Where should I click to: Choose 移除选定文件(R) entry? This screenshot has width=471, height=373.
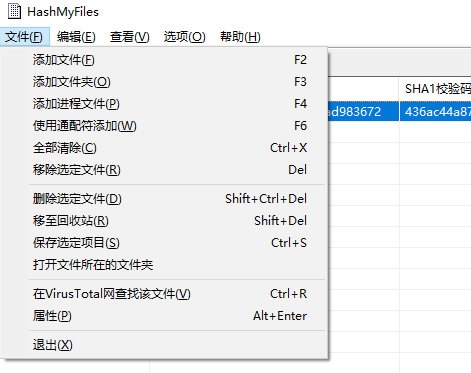pyautogui.click(x=165, y=170)
